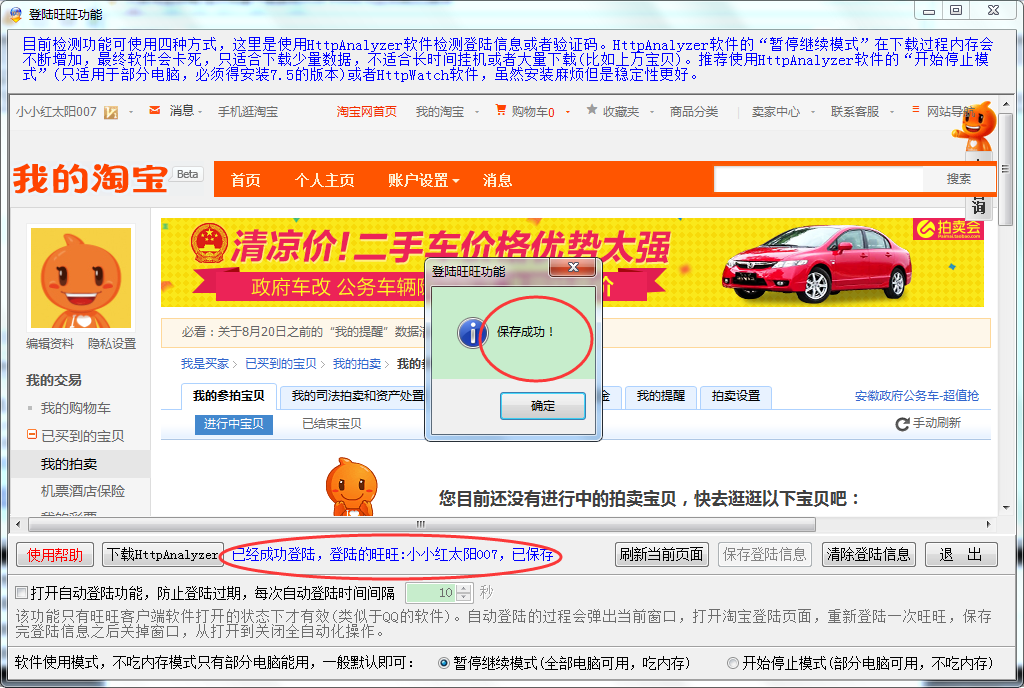Image resolution: width=1024 pixels, height=688 pixels.
Task: Click the 手动刷新 refresh arrow icon
Action: click(x=902, y=424)
